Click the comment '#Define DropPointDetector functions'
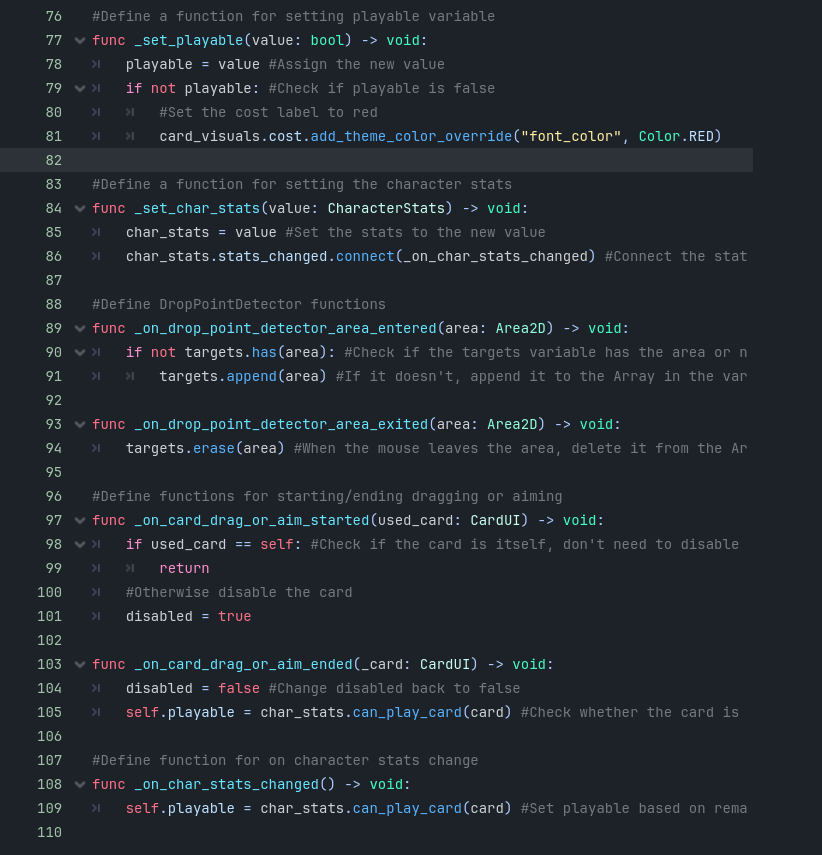 (239, 304)
